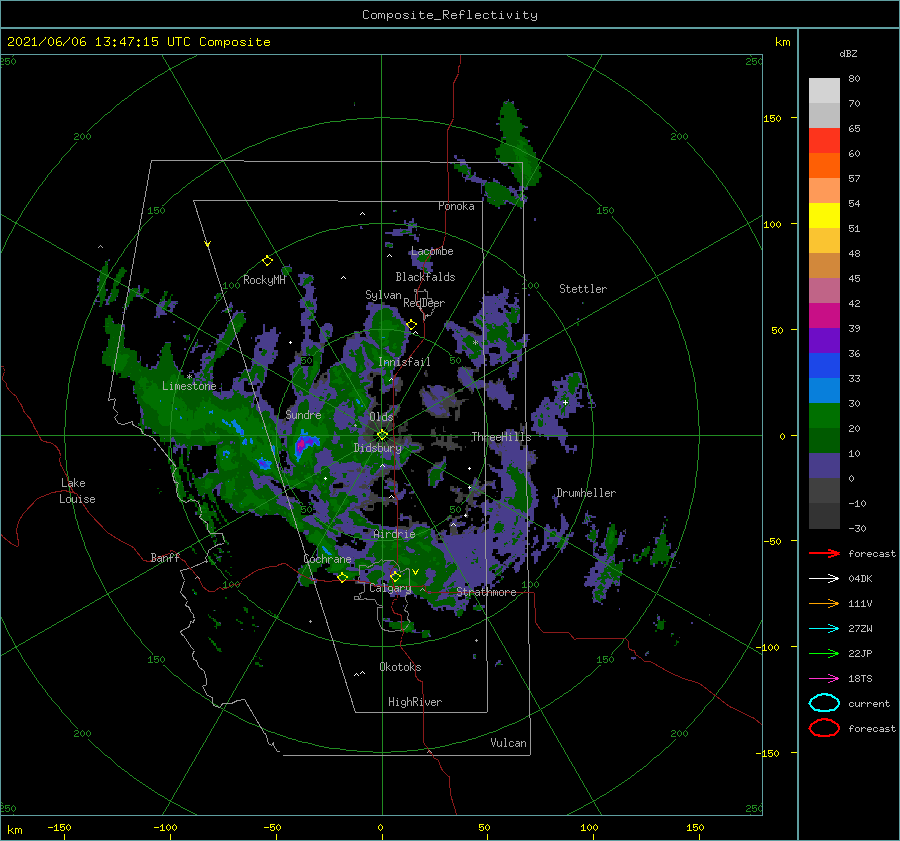Screen dimensions: 900x841
Task: Click the Blackfalds city label
Action: 425,277
